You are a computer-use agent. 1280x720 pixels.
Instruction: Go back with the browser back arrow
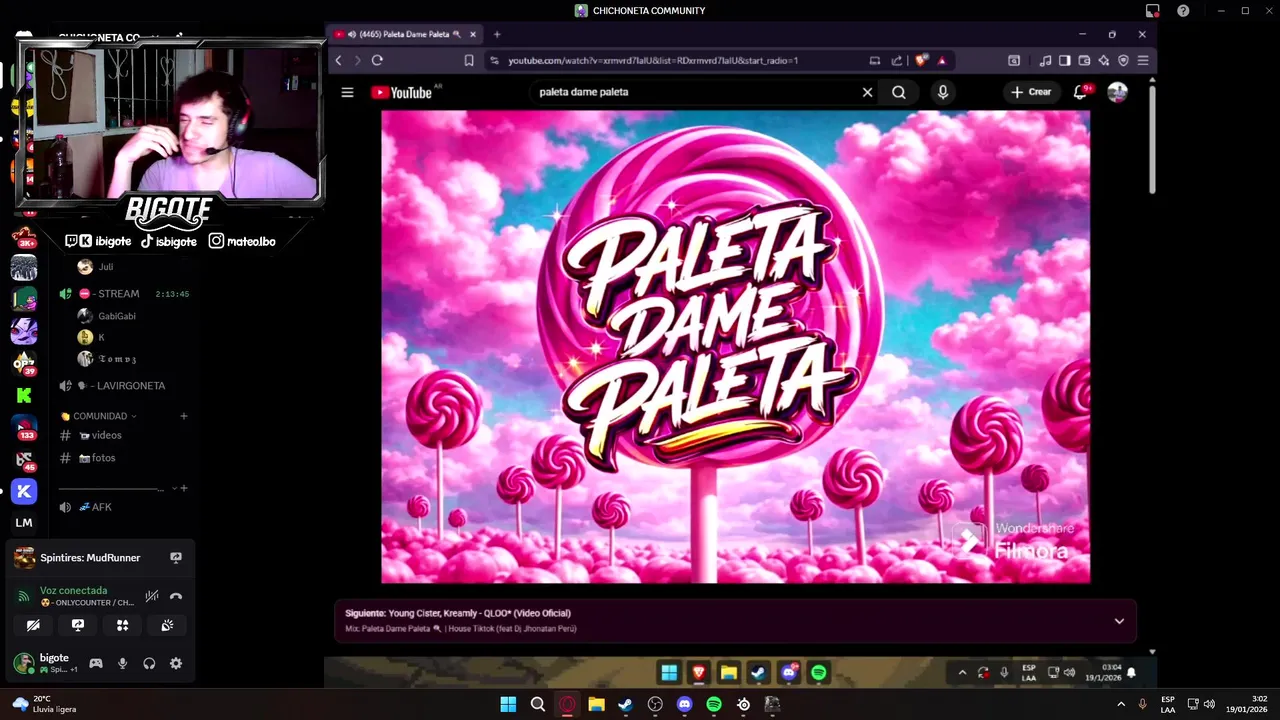(338, 60)
